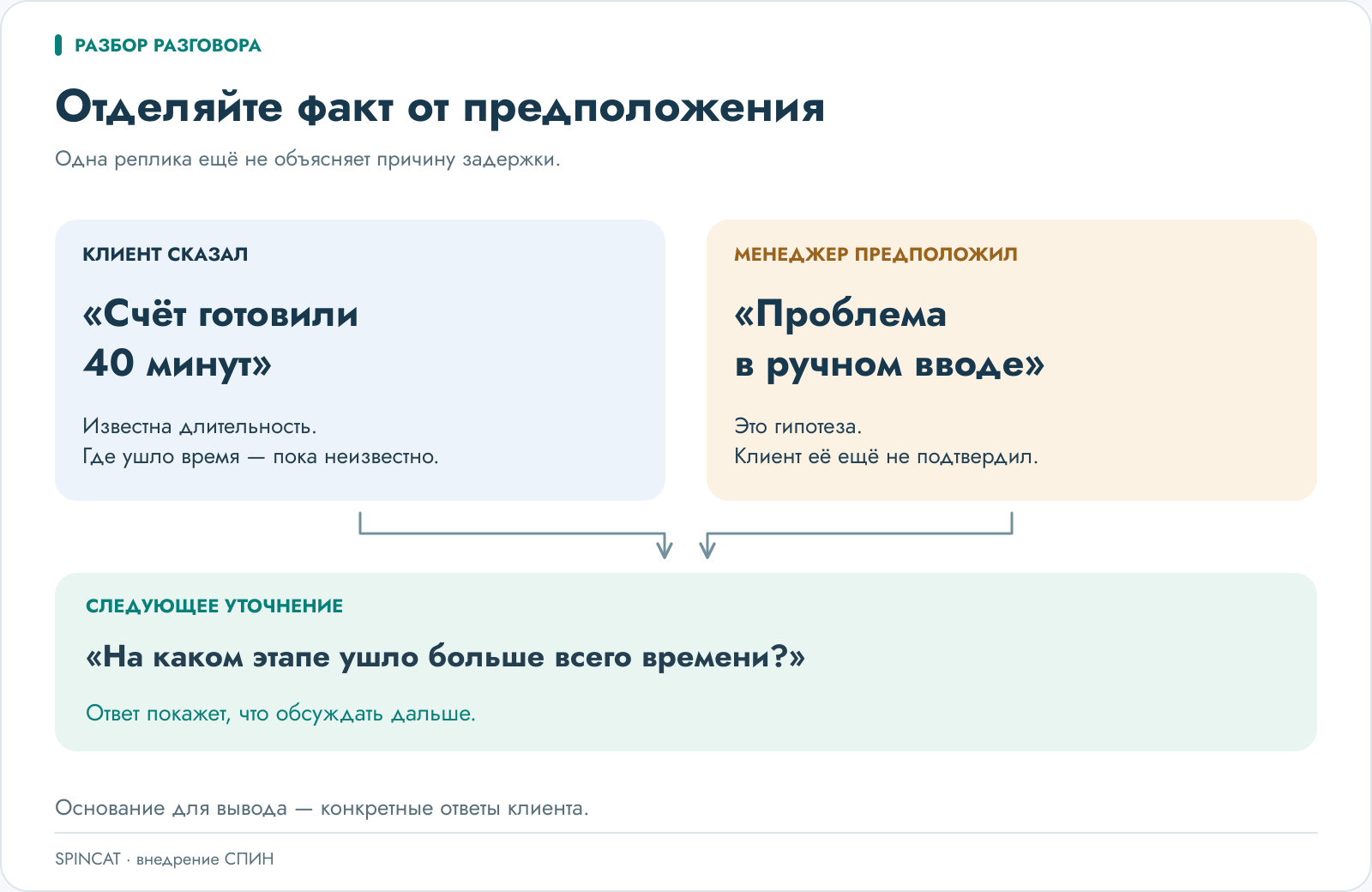Click the footer «SPINCAT · внедрение СПИН»
The image size is (1372, 892).
tap(165, 859)
